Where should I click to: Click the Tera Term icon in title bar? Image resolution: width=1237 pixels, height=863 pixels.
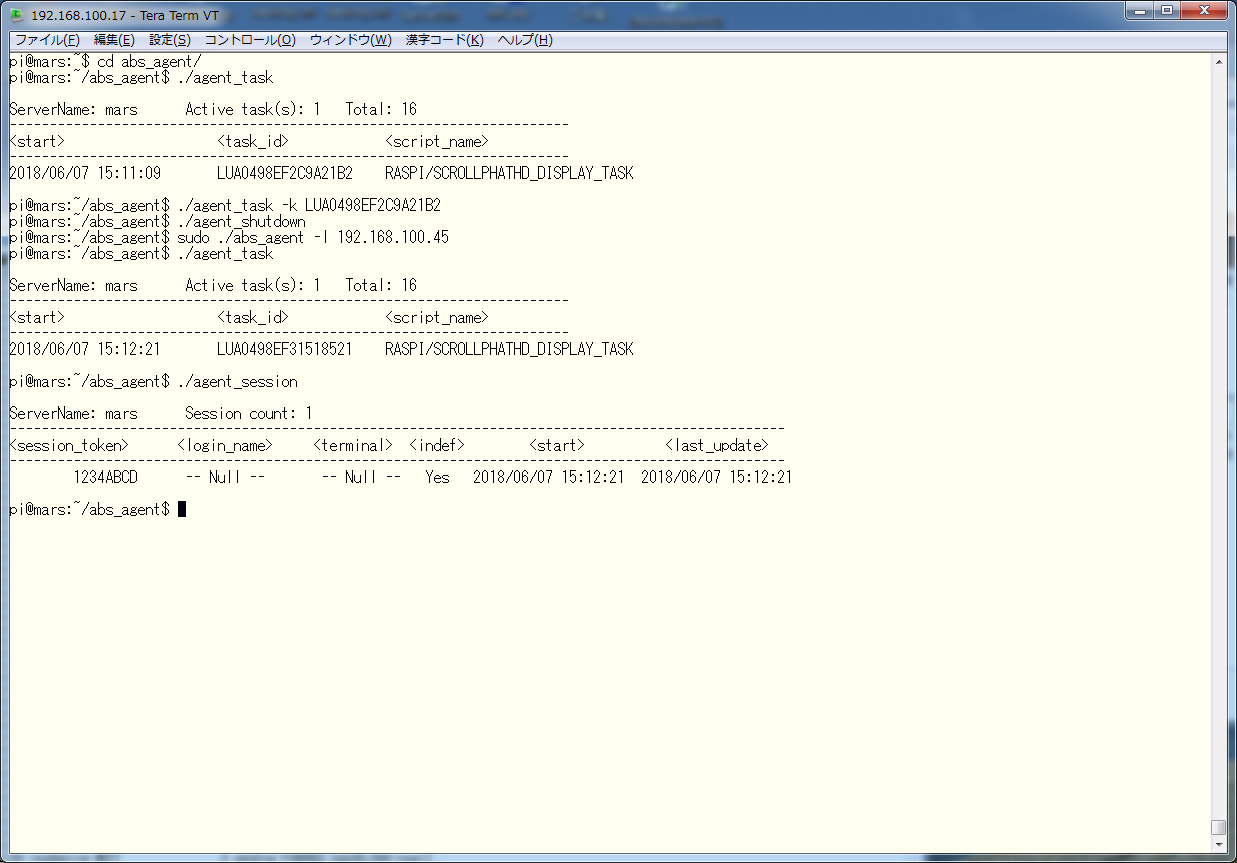[x=16, y=16]
